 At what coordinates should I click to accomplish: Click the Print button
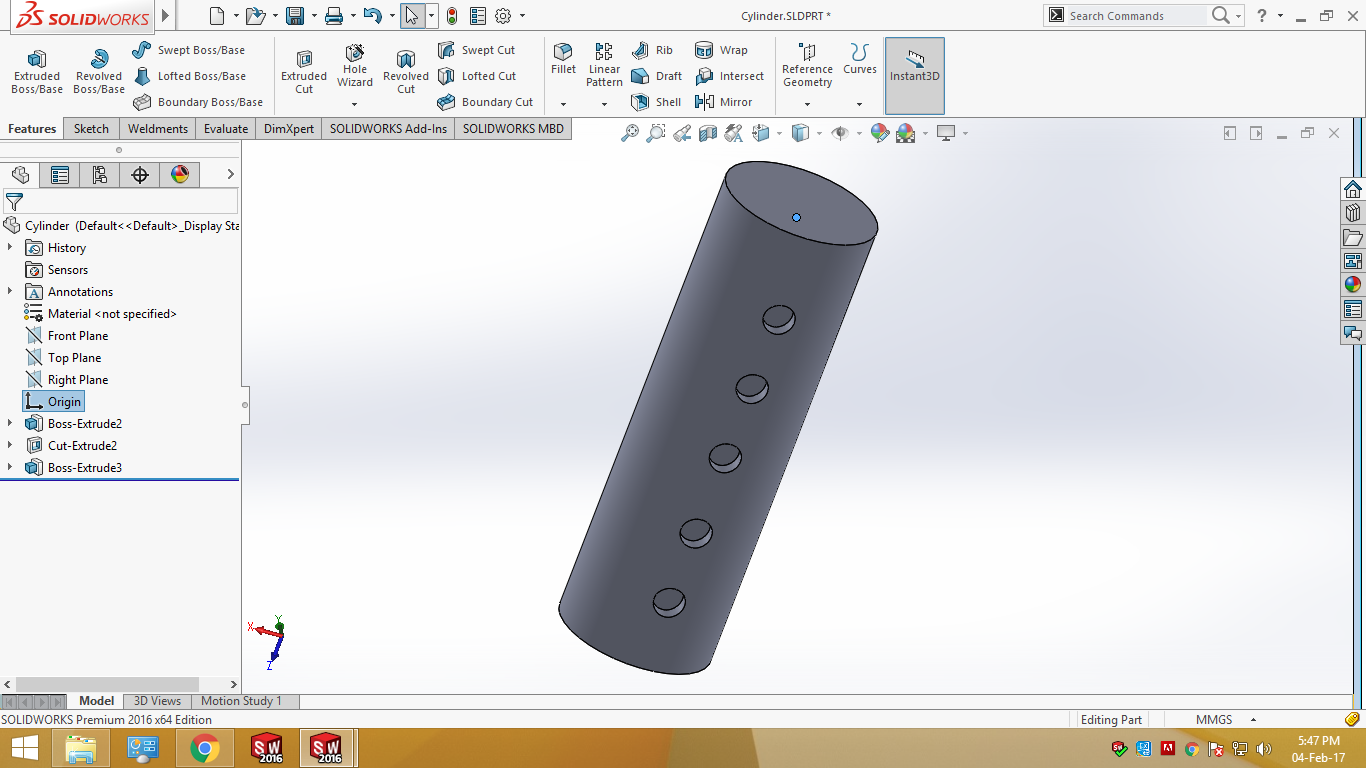click(x=334, y=16)
